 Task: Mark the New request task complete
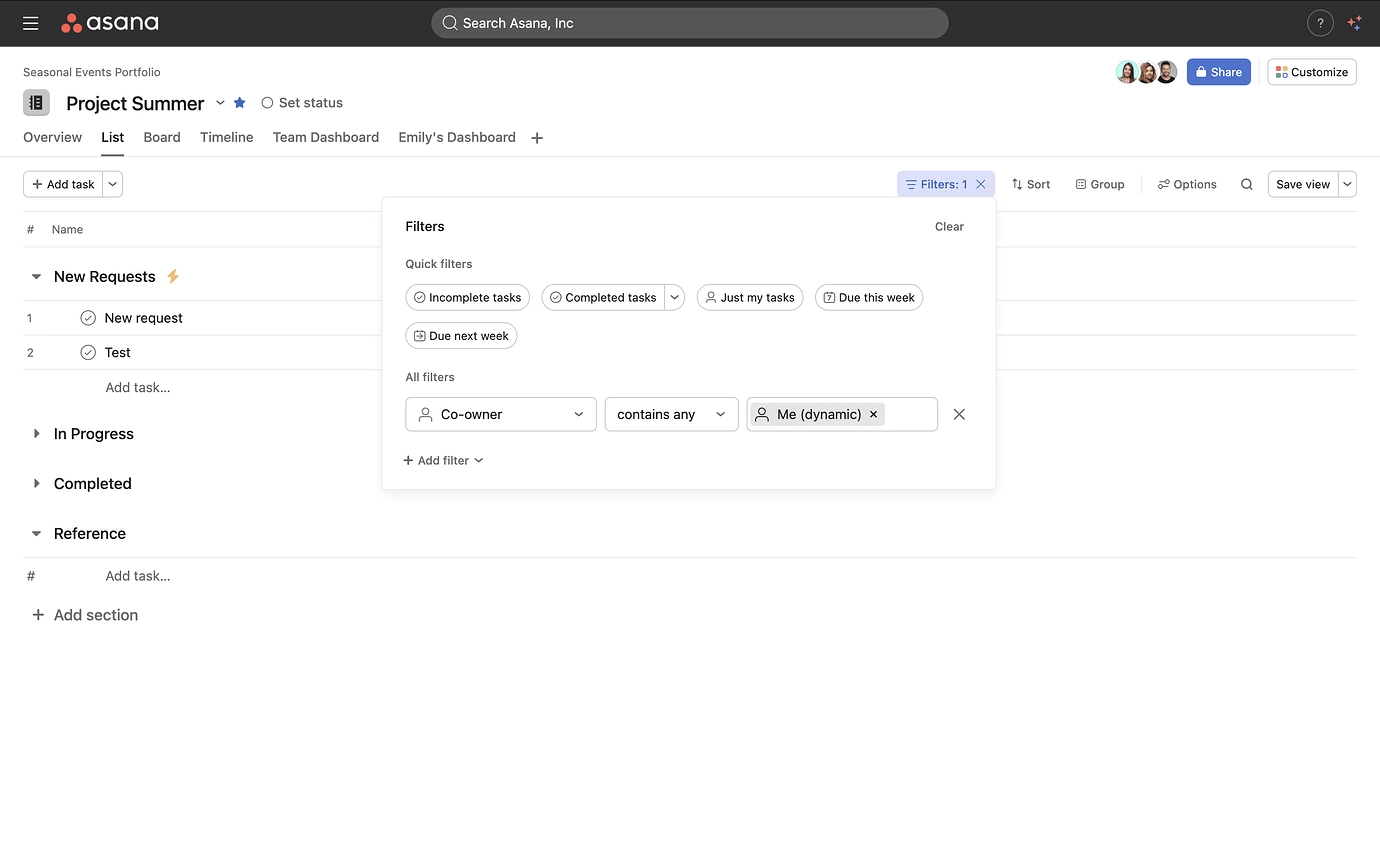pos(90,317)
